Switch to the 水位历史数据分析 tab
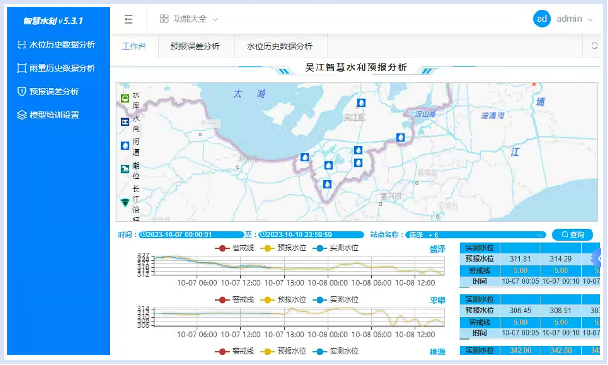Image resolution: width=608 pixels, height=365 pixels. (280, 46)
